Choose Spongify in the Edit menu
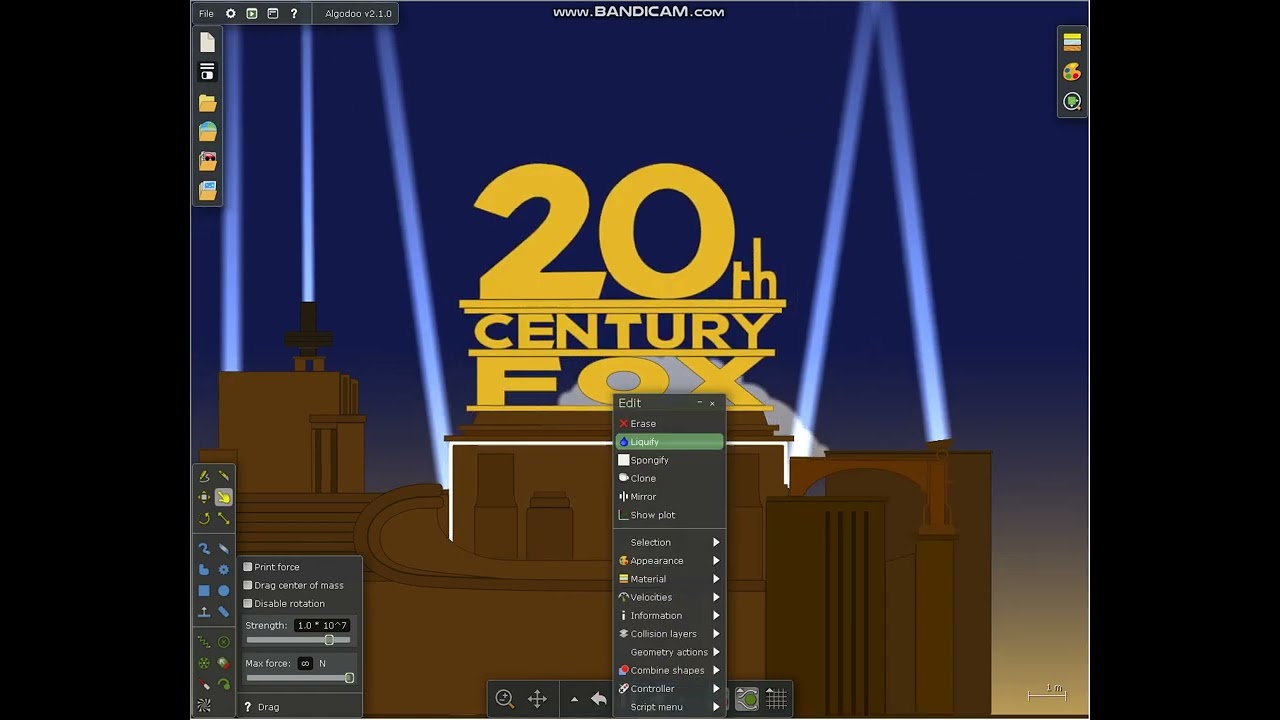1280x720 pixels. (x=669, y=460)
